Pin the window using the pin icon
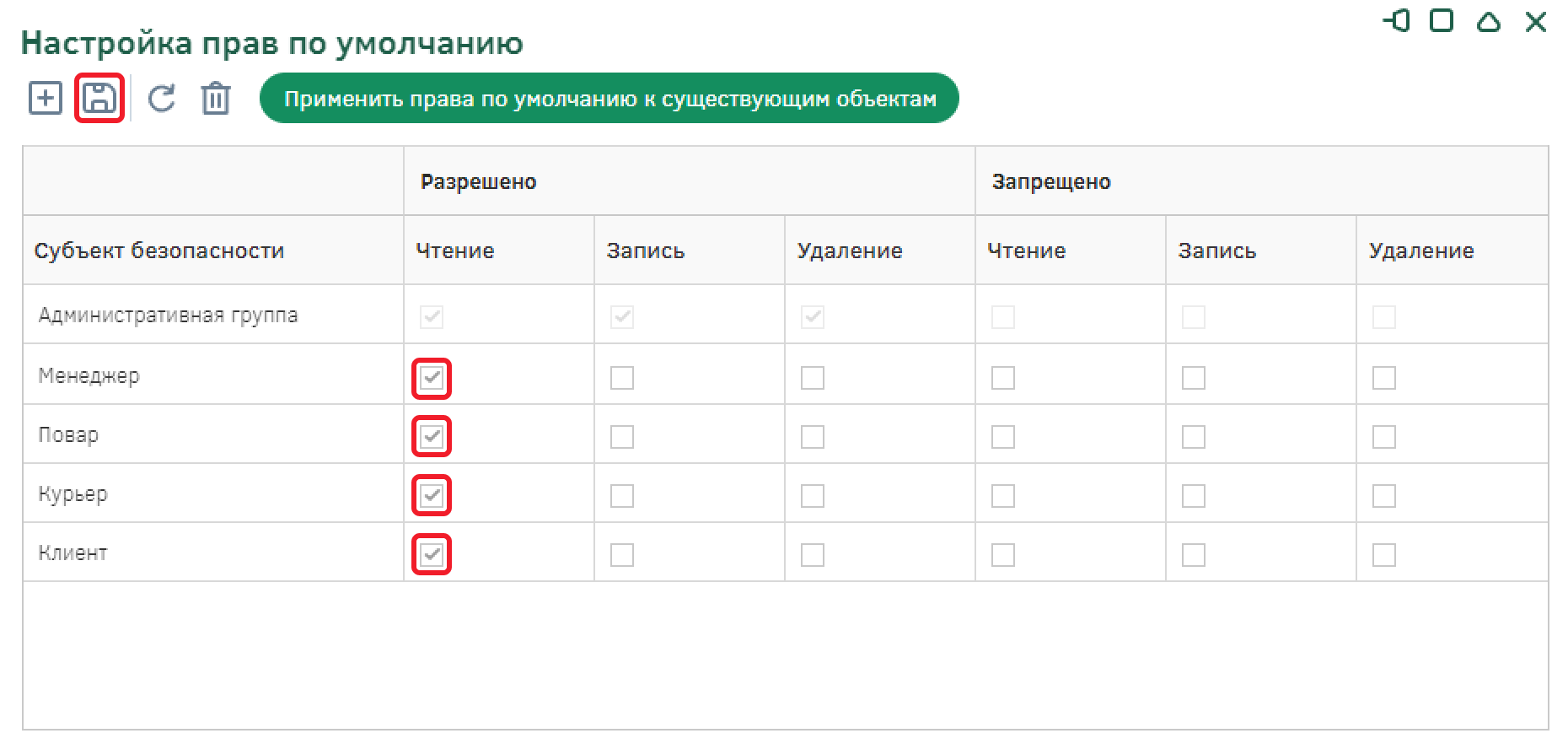This screenshot has height=744, width=1568. point(1397,21)
